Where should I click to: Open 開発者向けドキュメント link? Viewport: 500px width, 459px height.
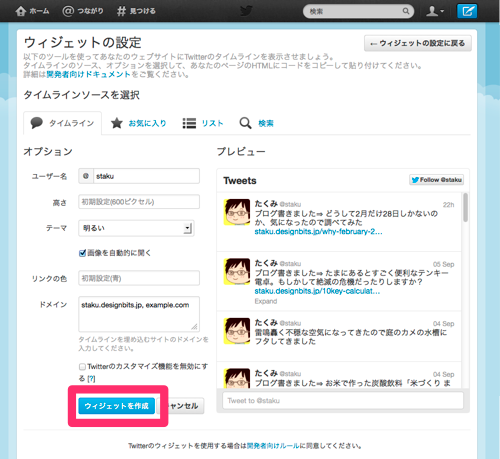(x=88, y=74)
